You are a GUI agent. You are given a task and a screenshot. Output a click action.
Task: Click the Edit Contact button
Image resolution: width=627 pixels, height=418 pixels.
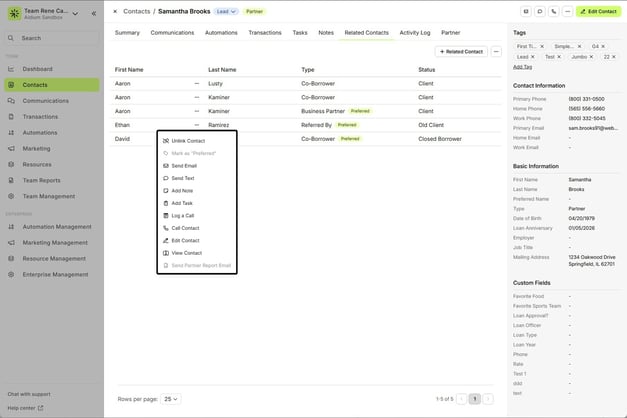tap(597, 11)
